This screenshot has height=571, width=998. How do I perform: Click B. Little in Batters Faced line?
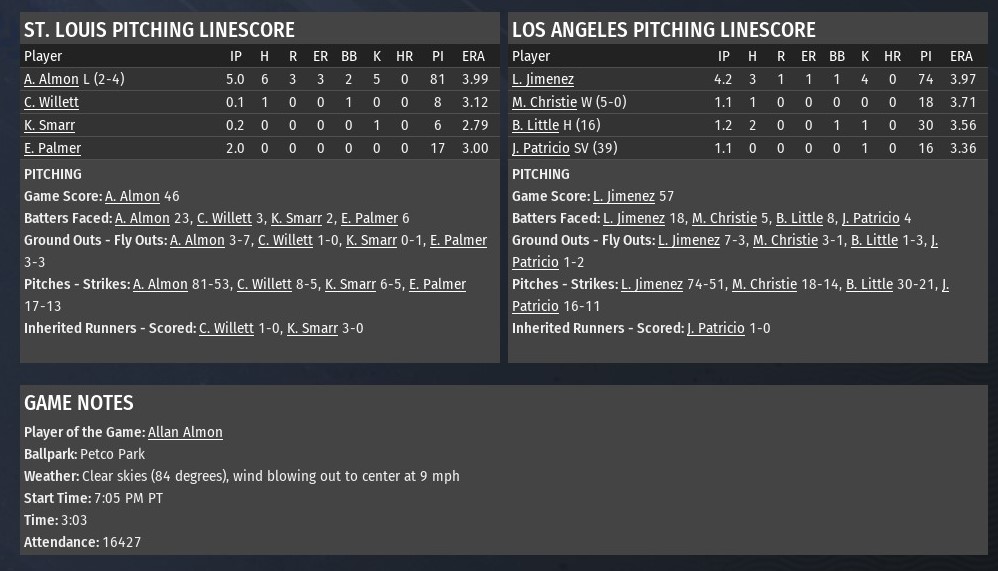coord(799,218)
